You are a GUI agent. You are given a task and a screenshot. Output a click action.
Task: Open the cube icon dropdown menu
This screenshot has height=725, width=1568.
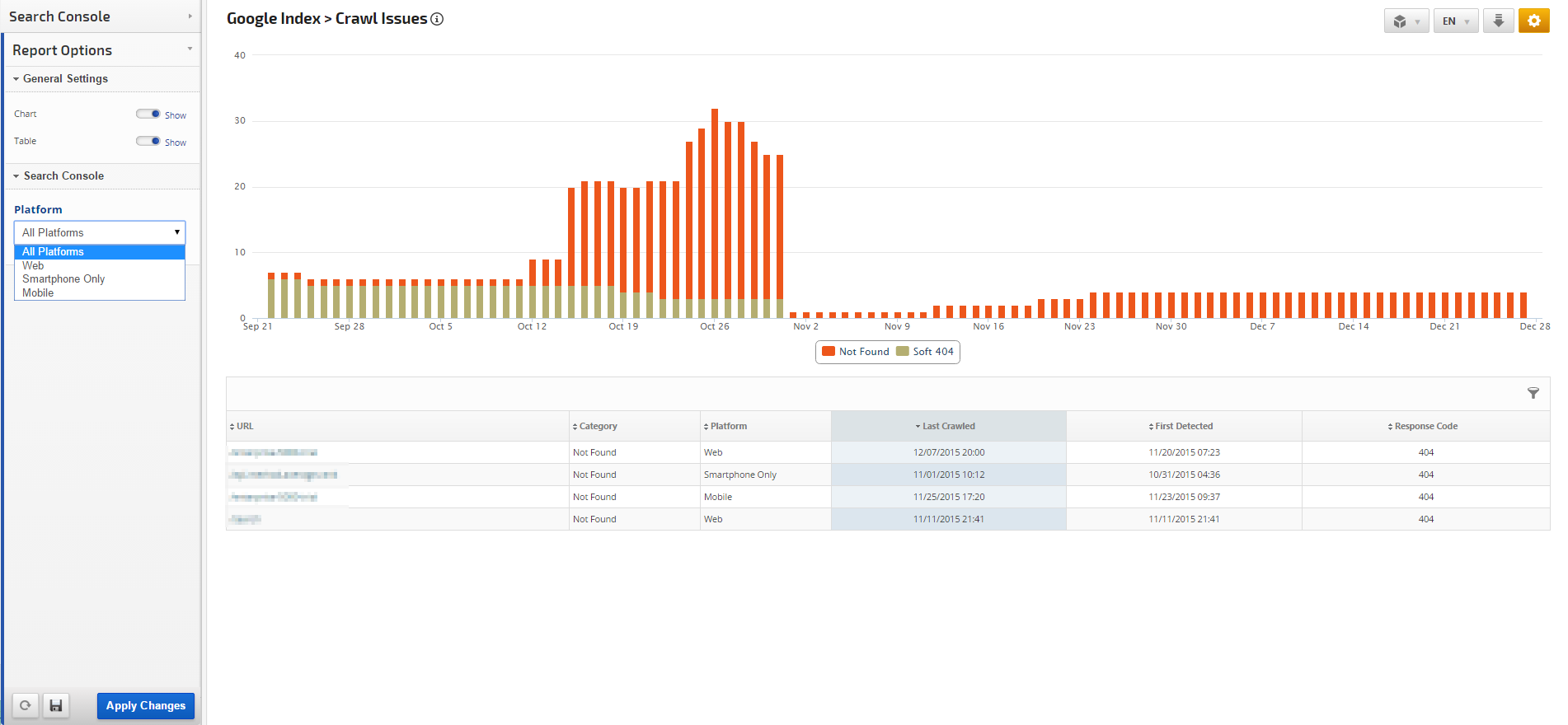(x=1406, y=21)
